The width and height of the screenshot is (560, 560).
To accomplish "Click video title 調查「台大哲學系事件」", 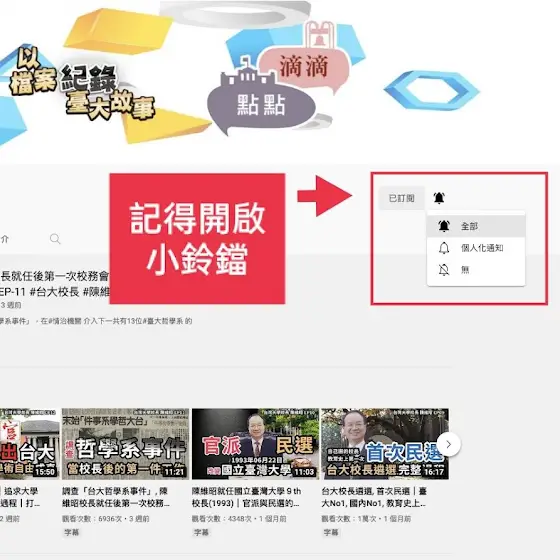I will click(115, 497).
